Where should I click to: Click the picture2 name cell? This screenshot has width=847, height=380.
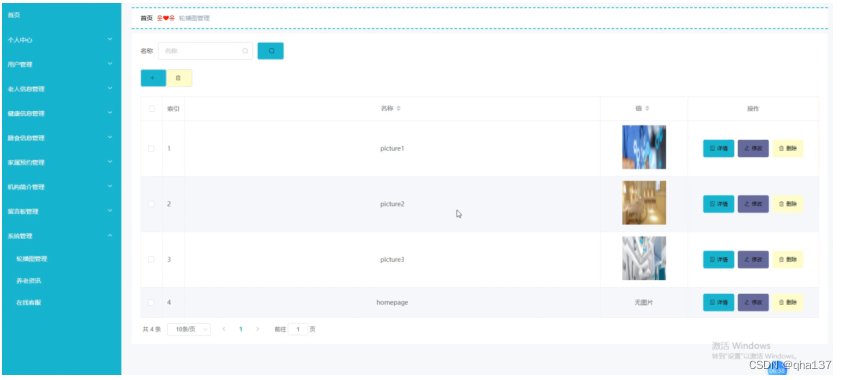point(392,204)
